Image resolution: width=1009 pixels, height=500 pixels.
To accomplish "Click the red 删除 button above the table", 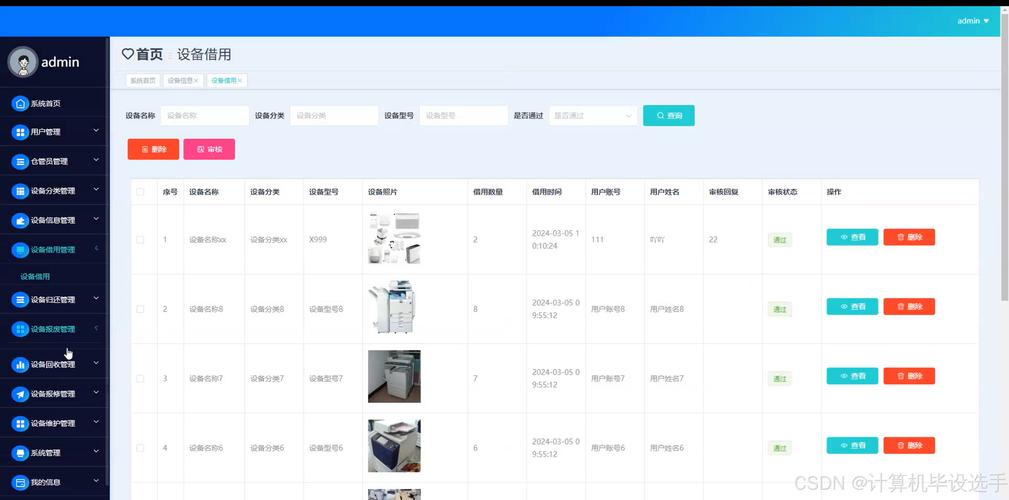I will point(153,149).
